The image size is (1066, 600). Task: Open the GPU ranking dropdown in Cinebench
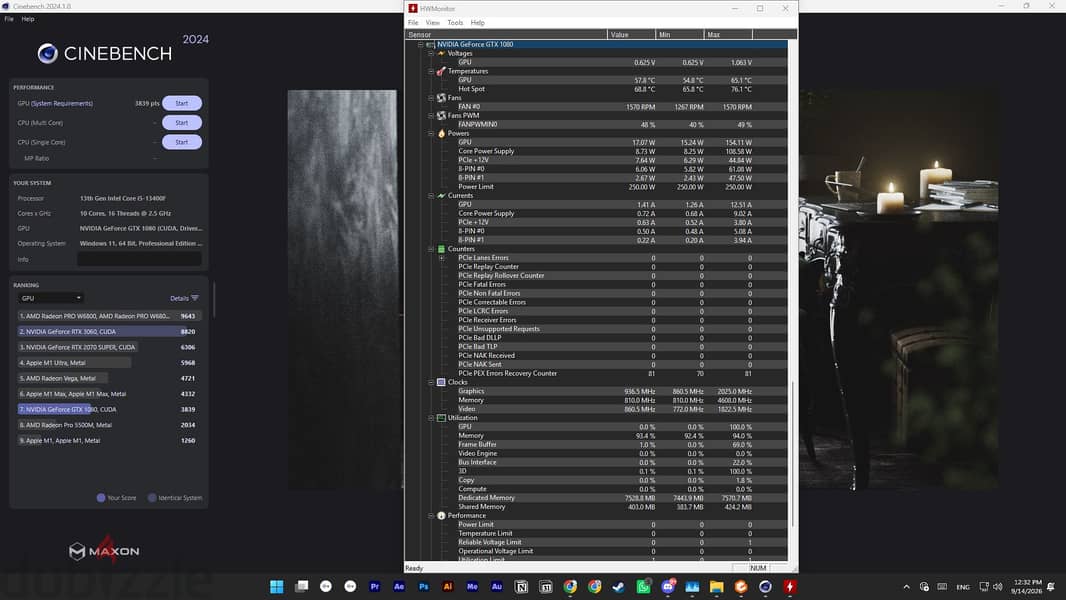[x=51, y=298]
